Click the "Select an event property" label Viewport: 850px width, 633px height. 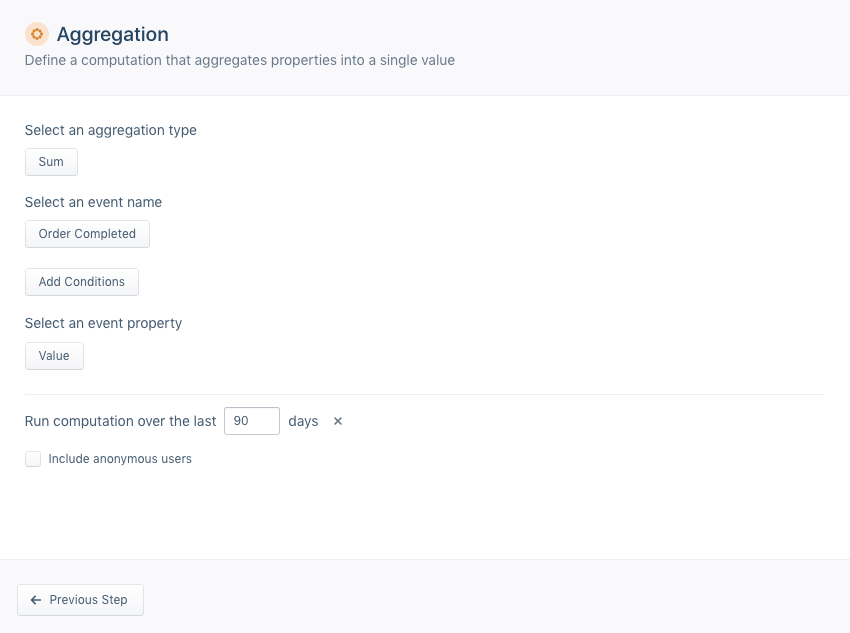coord(103,323)
